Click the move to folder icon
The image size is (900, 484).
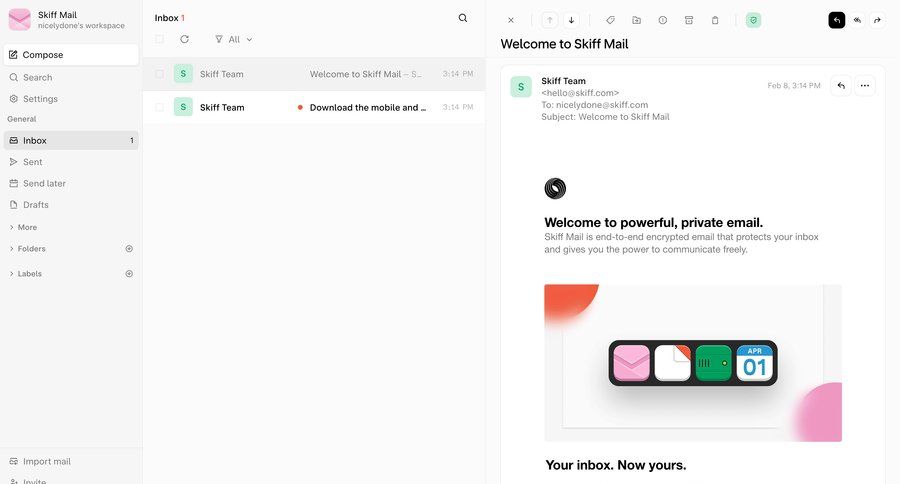pos(637,20)
